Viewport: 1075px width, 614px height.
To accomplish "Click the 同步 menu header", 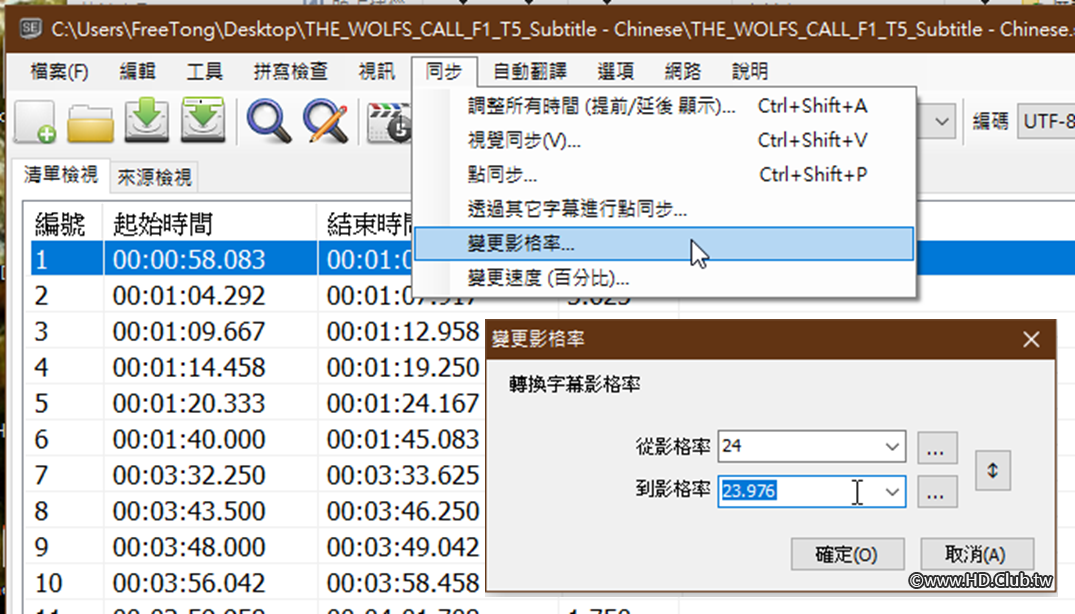I will click(x=444, y=71).
